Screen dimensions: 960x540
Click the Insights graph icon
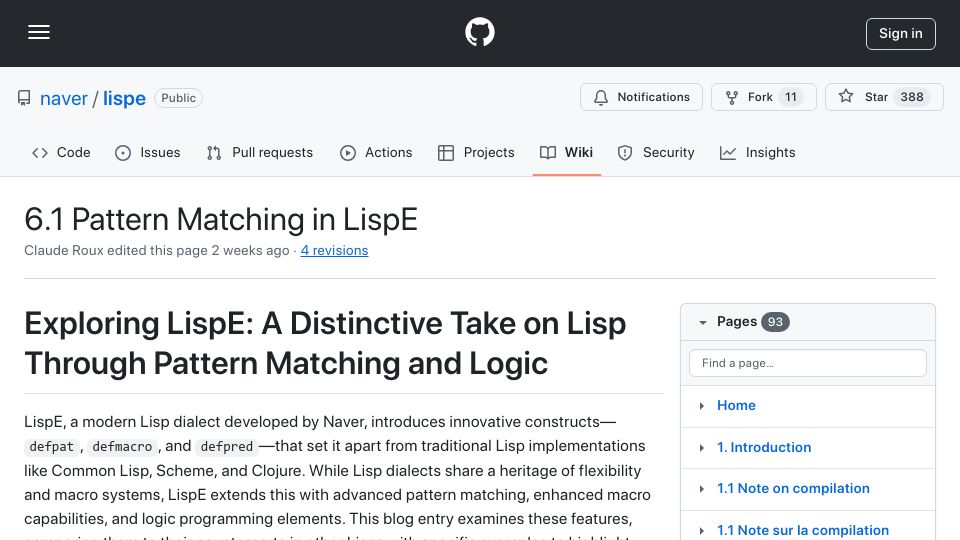click(x=727, y=153)
